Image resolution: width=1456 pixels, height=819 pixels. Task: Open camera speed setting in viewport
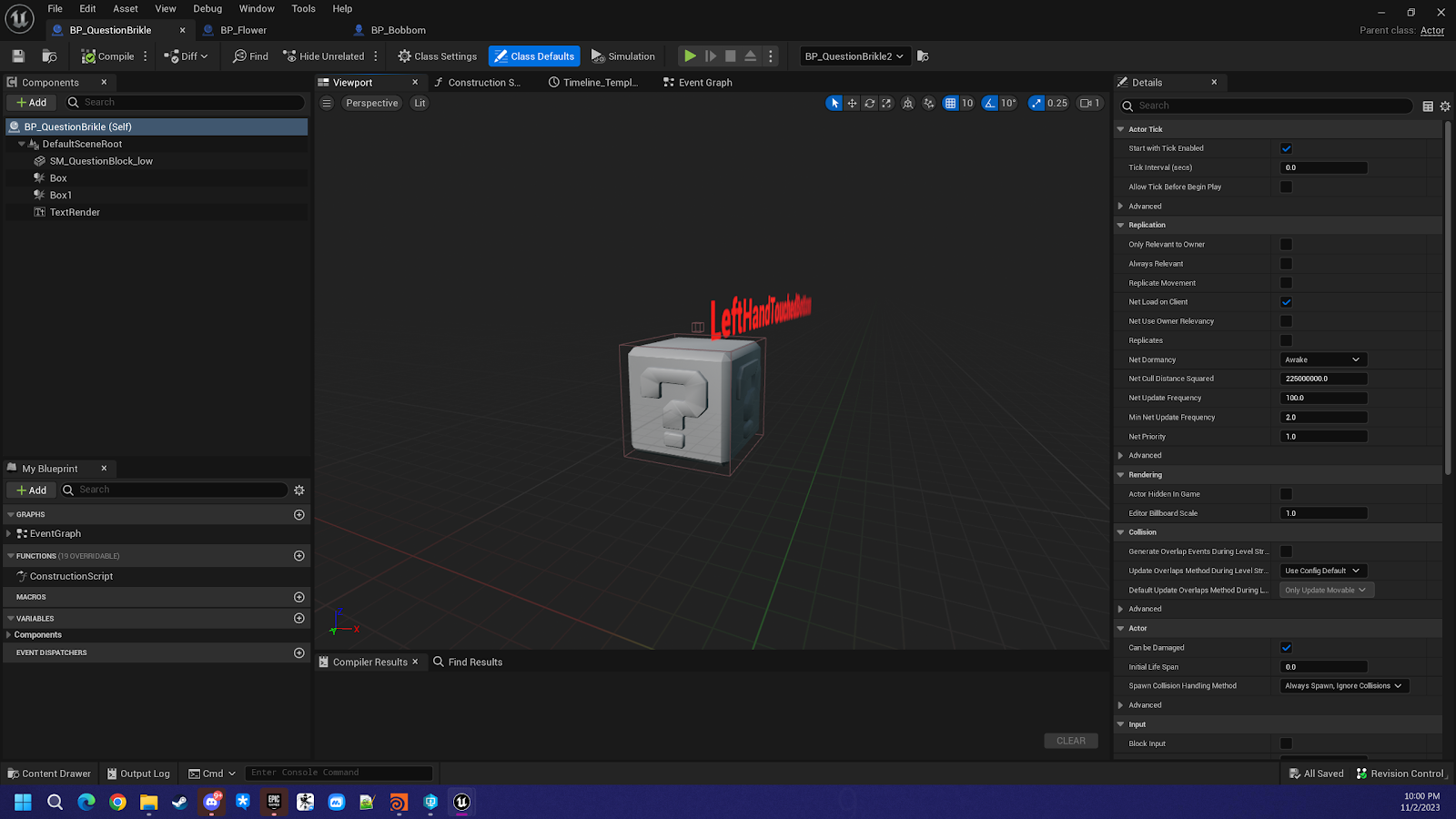point(1090,103)
